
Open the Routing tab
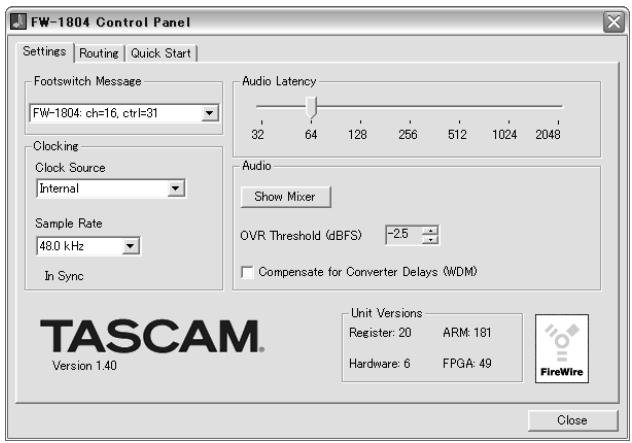click(99, 53)
